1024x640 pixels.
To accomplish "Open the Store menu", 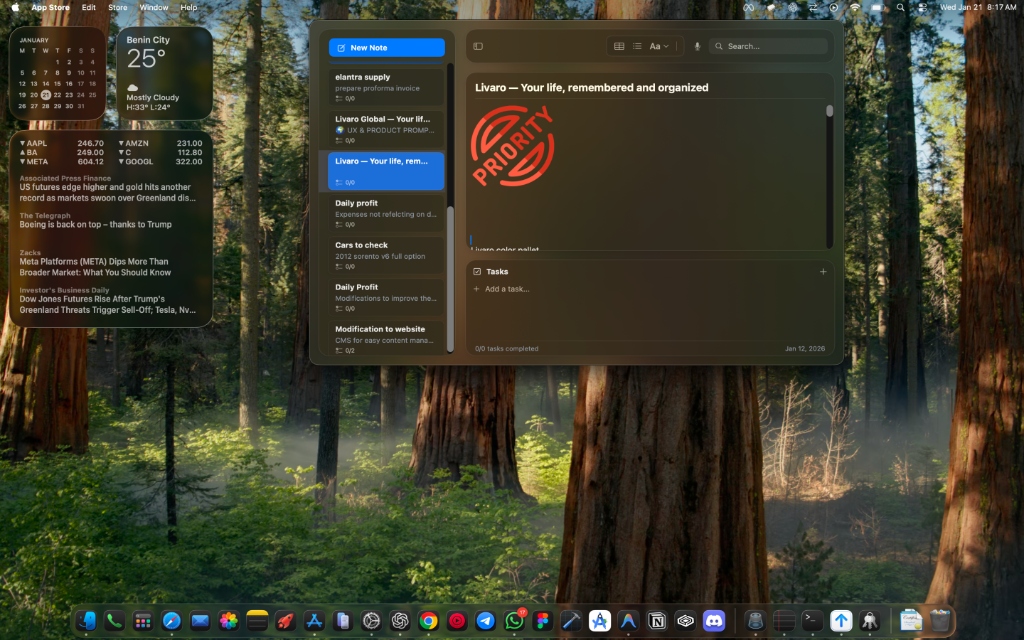I will pos(116,7).
